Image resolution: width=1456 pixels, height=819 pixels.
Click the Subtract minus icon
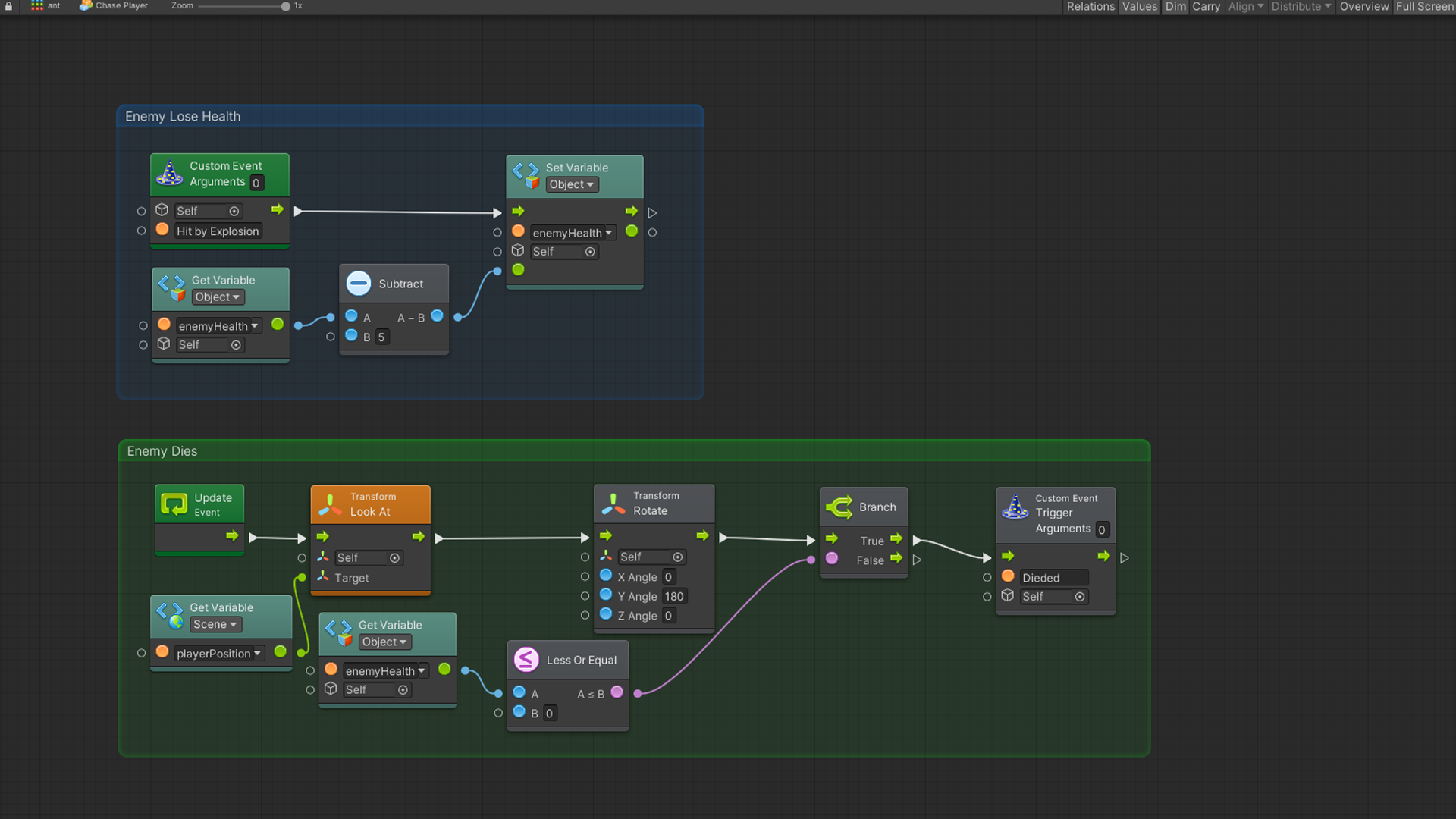click(359, 284)
